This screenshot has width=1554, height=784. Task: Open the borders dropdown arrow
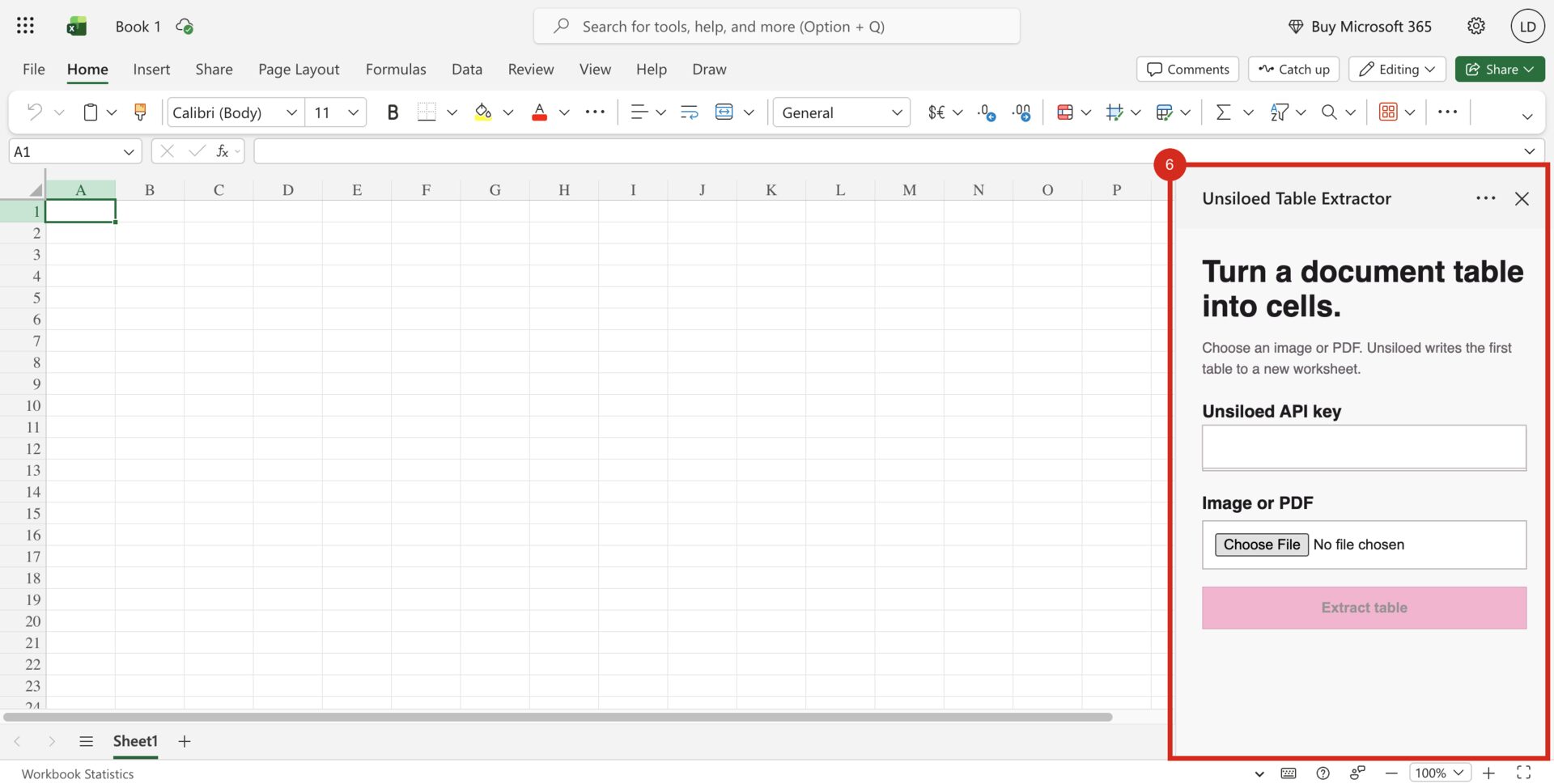[452, 112]
